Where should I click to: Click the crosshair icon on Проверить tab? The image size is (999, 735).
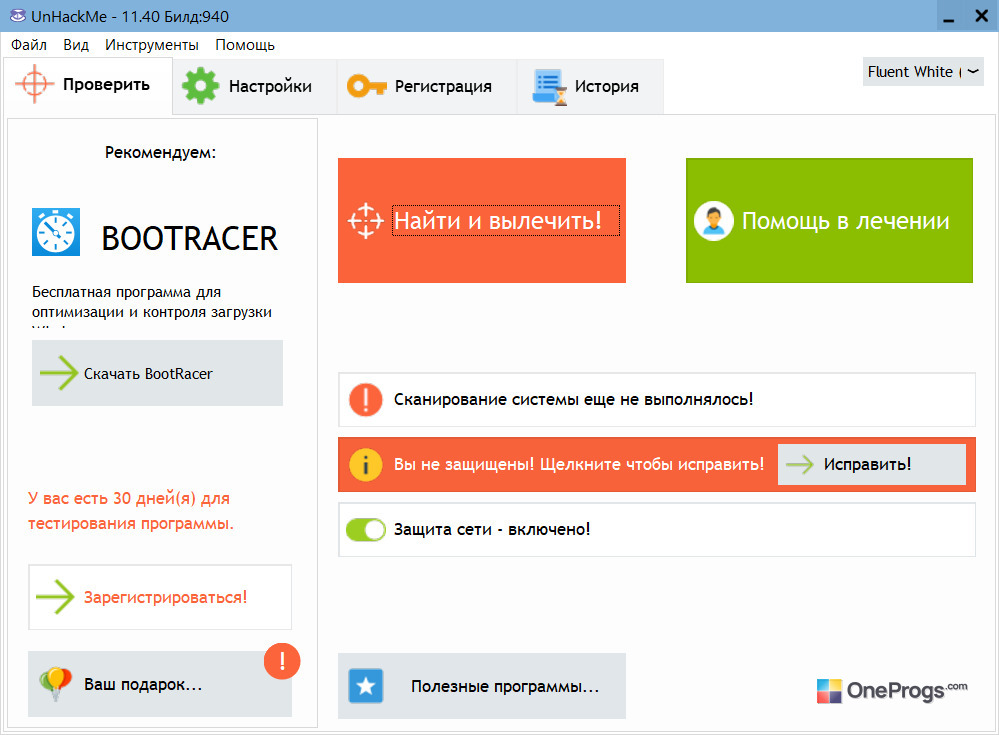[34, 84]
